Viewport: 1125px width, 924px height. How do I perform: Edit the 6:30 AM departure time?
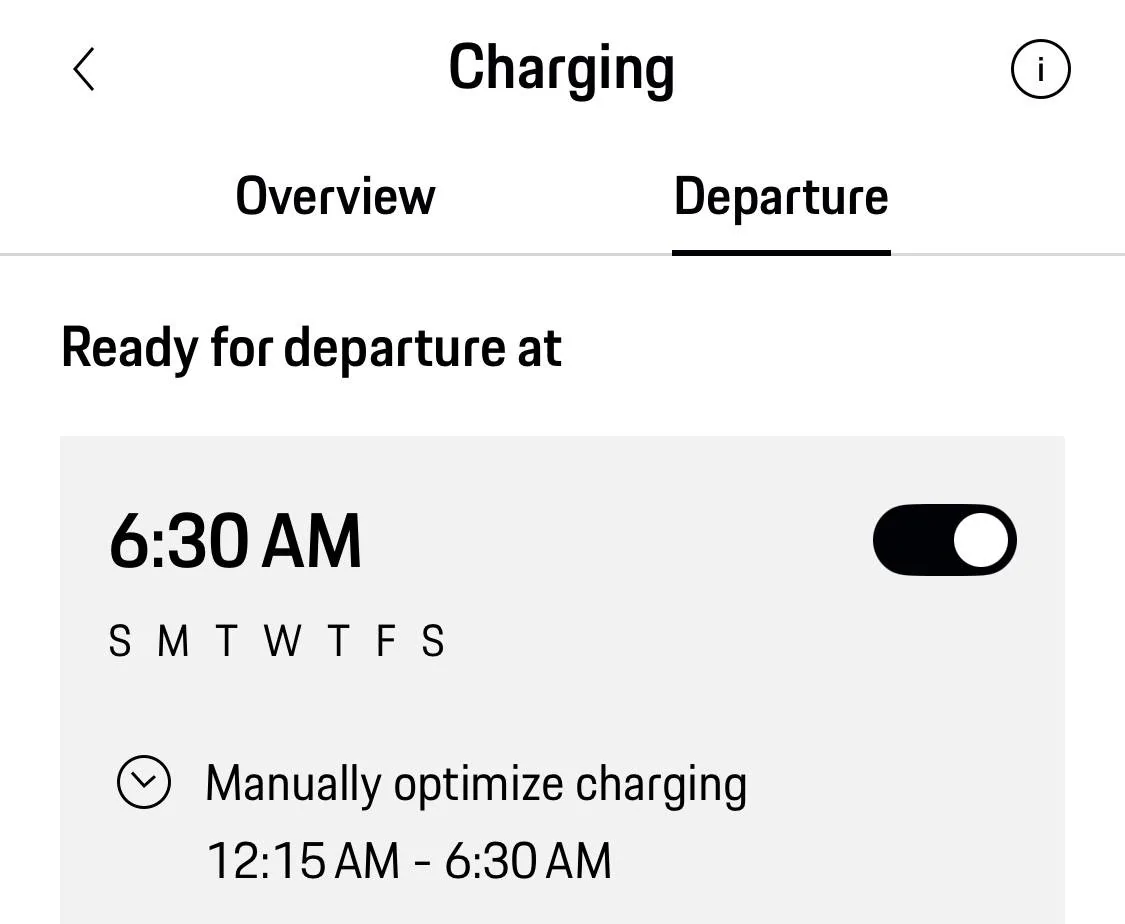click(x=235, y=542)
